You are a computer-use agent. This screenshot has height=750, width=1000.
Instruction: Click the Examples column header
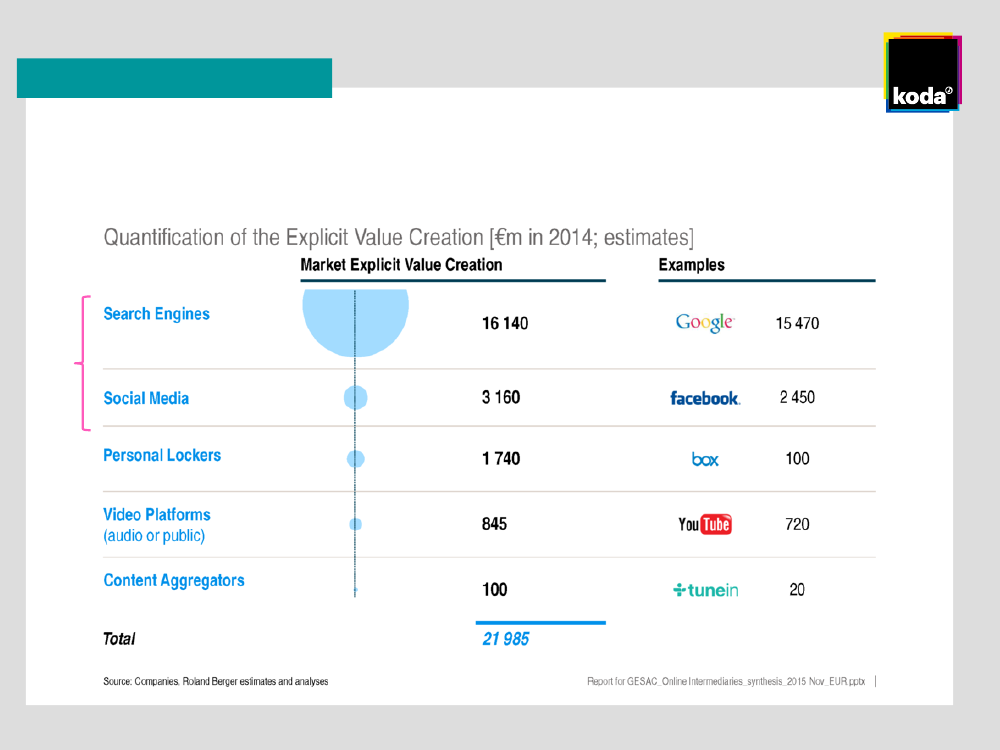click(x=691, y=265)
